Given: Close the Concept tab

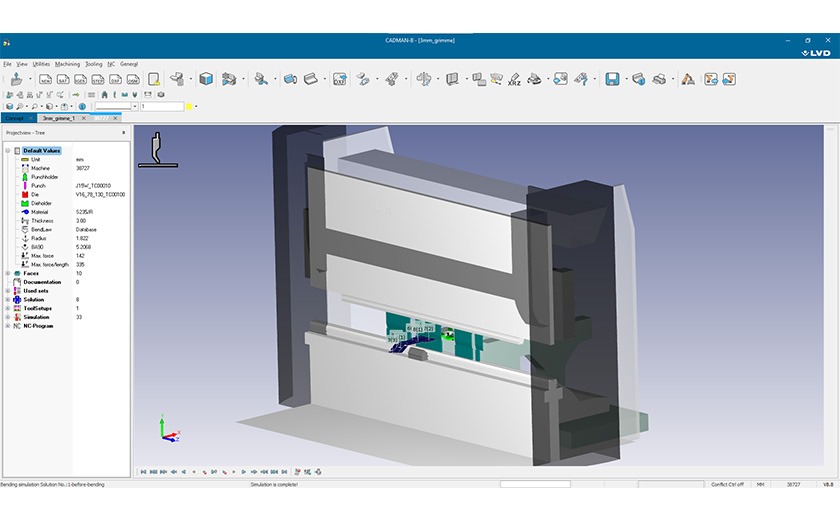Looking at the screenshot, I should pyautogui.click(x=31, y=118).
